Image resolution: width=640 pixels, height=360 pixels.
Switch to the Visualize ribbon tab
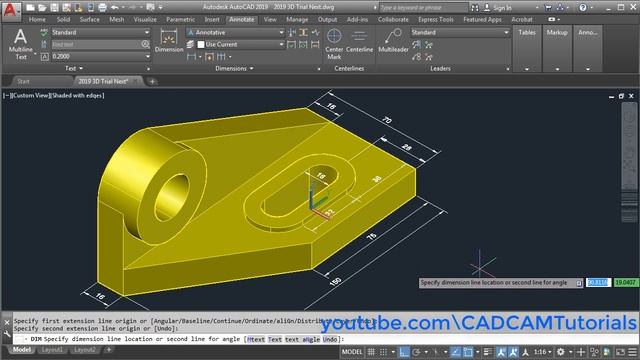coord(145,20)
